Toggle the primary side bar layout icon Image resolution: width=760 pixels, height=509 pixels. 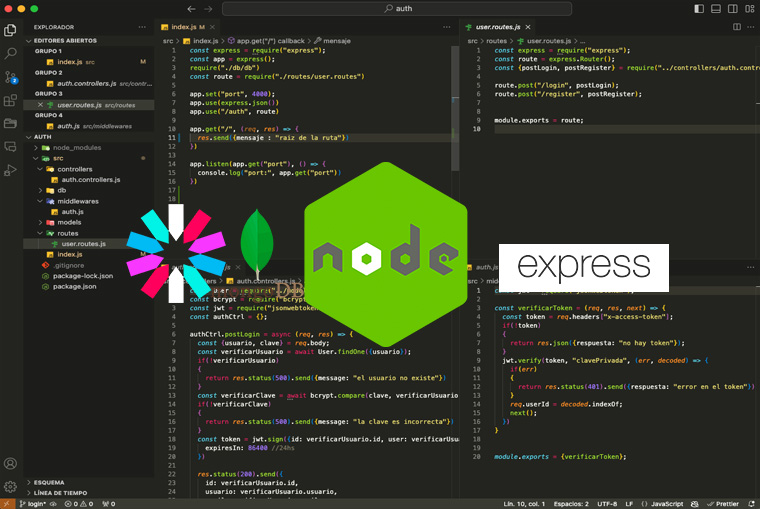click(x=699, y=9)
